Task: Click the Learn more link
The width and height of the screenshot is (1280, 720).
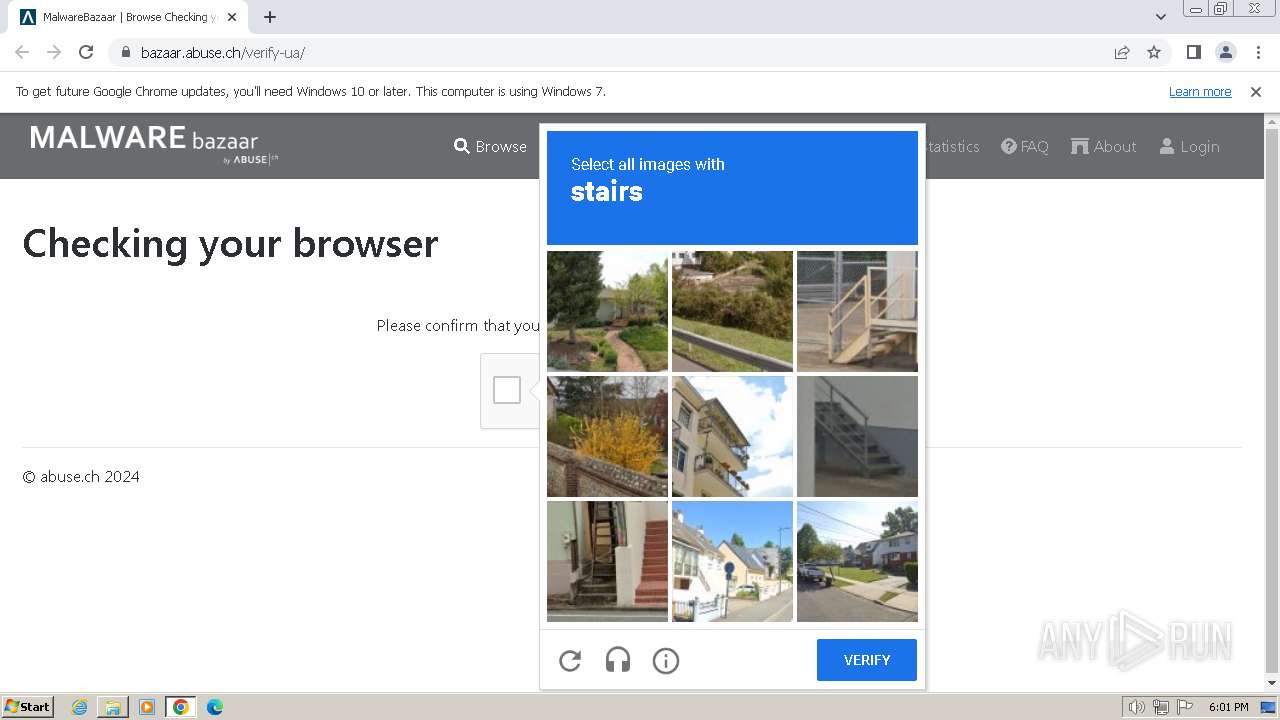Action: (1200, 91)
